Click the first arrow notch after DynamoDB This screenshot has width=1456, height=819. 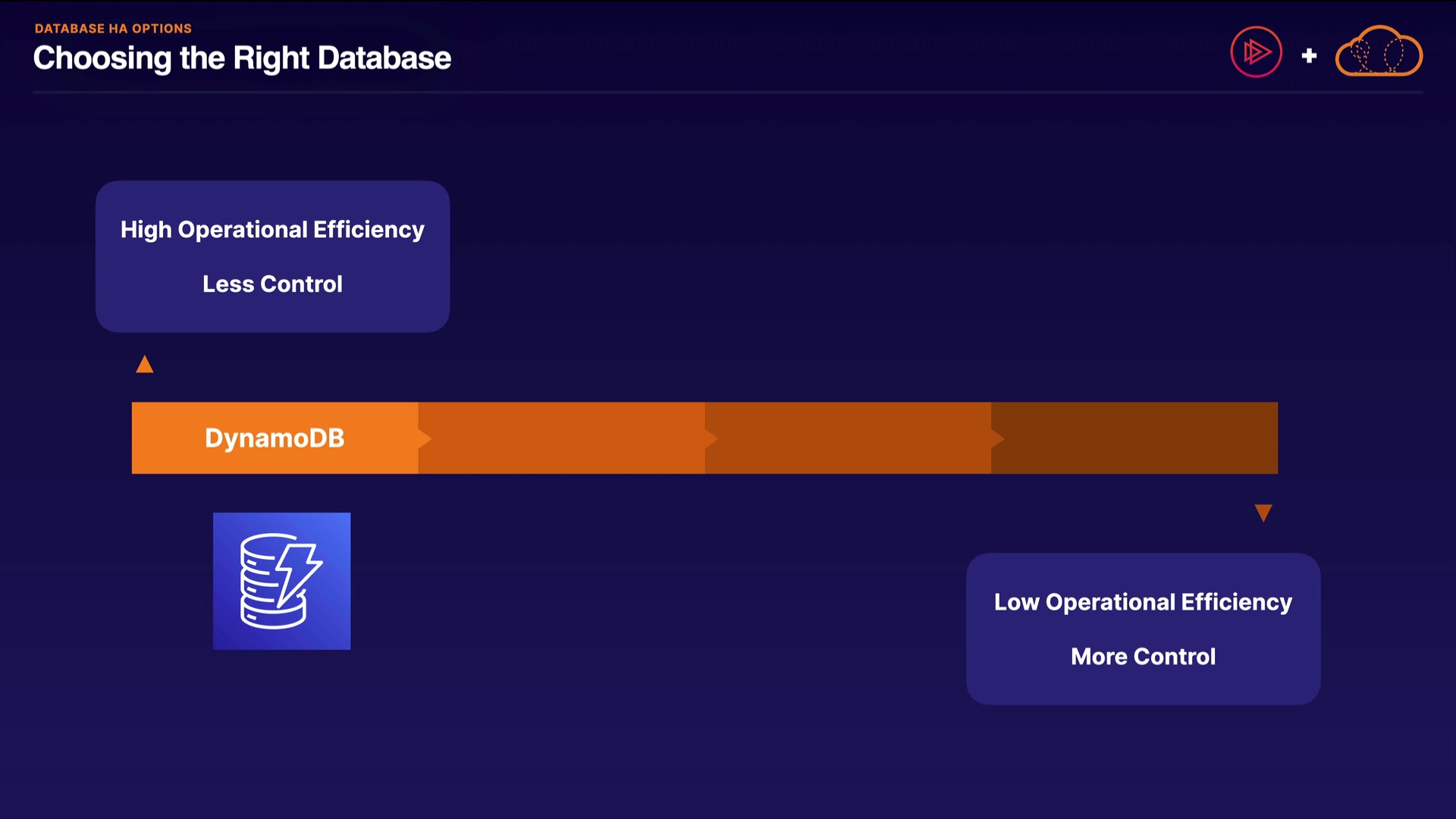[x=425, y=438]
